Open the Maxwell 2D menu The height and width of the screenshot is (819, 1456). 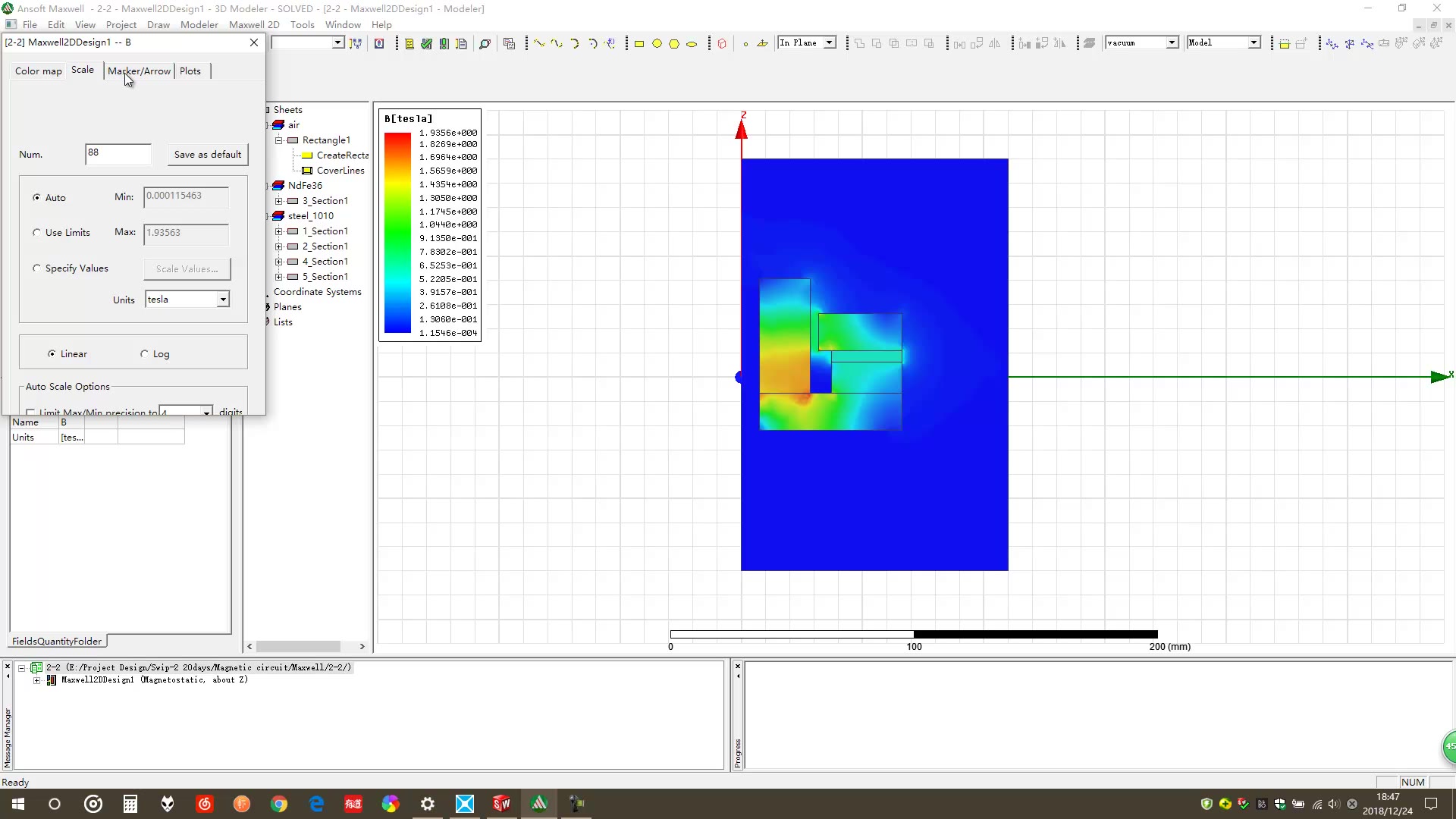(254, 24)
